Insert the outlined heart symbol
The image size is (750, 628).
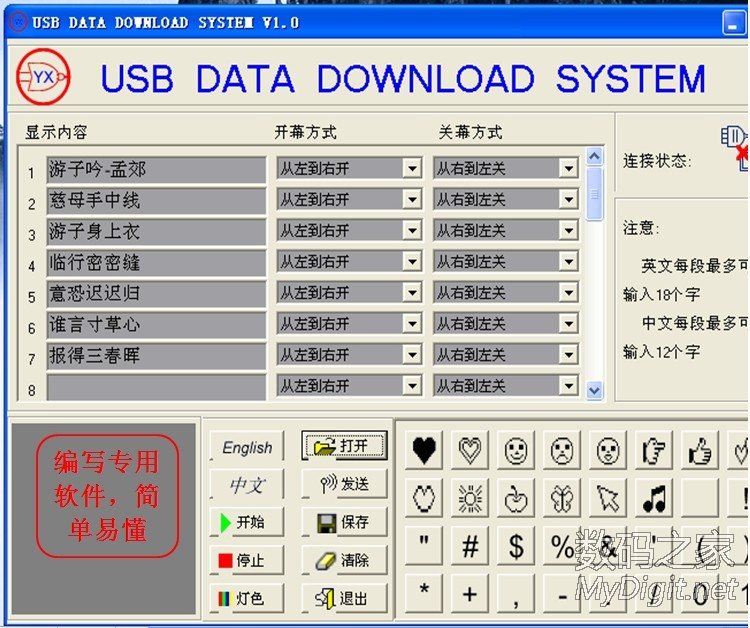click(x=470, y=450)
